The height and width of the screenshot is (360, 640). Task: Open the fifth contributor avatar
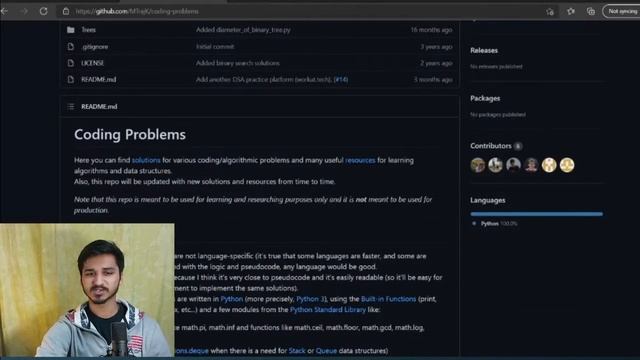tap(549, 165)
